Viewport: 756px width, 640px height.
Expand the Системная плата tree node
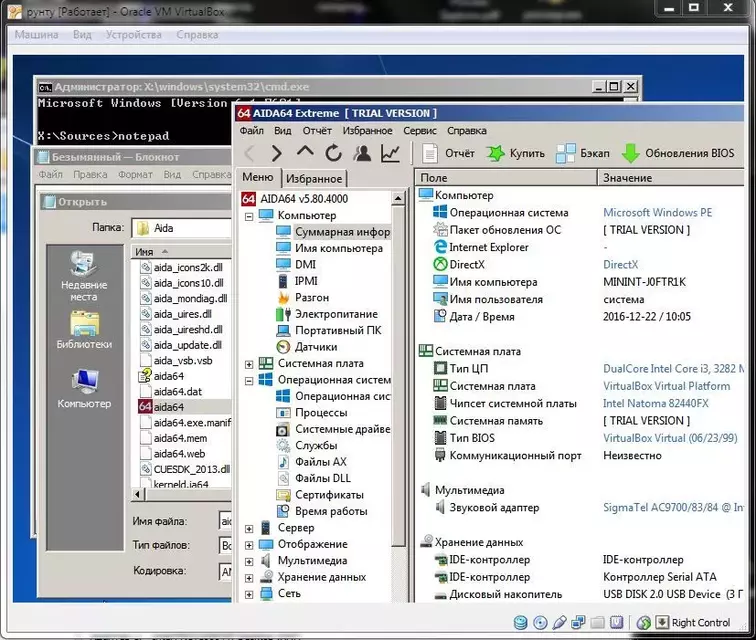[x=249, y=364]
